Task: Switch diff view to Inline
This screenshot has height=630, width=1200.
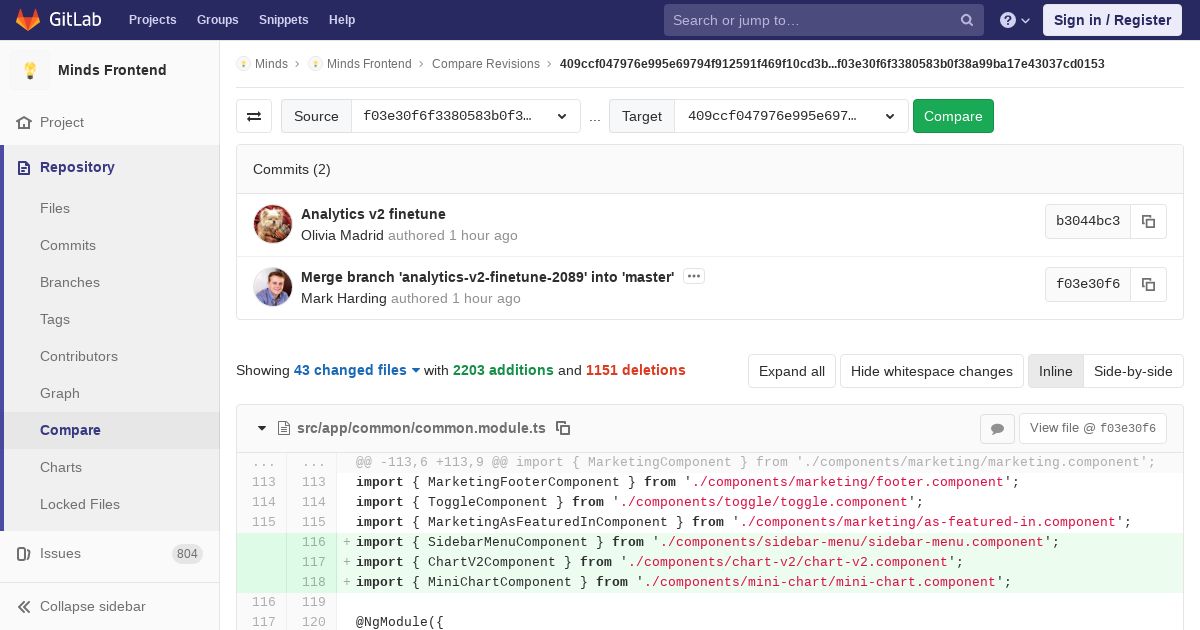Action: pyautogui.click(x=1055, y=371)
